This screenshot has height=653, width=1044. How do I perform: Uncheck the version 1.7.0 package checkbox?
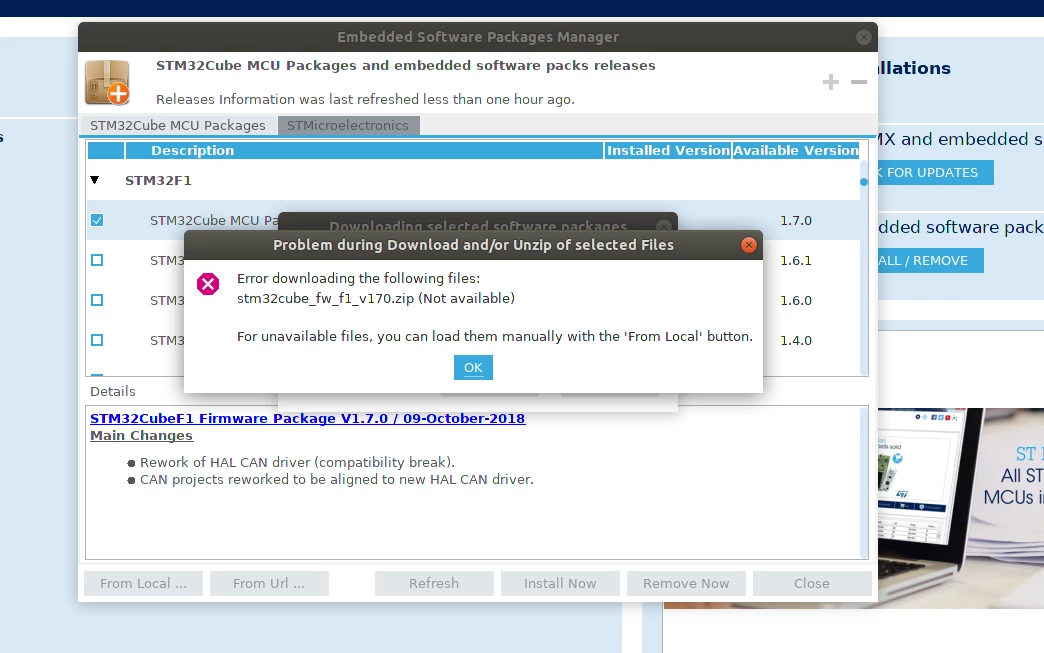click(x=97, y=220)
